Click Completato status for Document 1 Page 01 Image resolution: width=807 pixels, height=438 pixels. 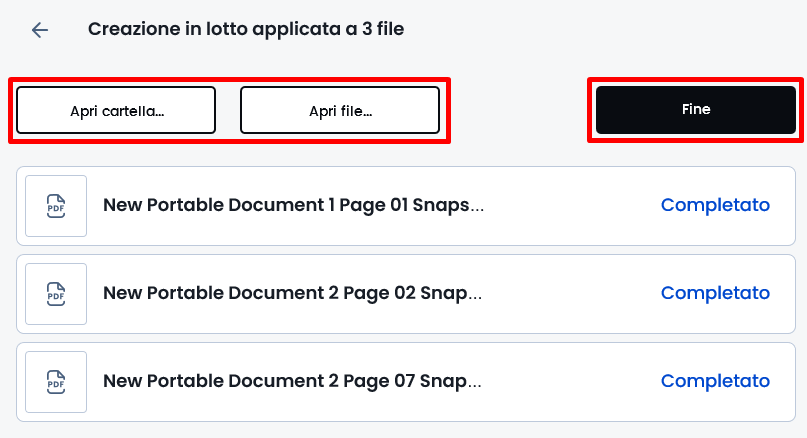pyautogui.click(x=715, y=205)
